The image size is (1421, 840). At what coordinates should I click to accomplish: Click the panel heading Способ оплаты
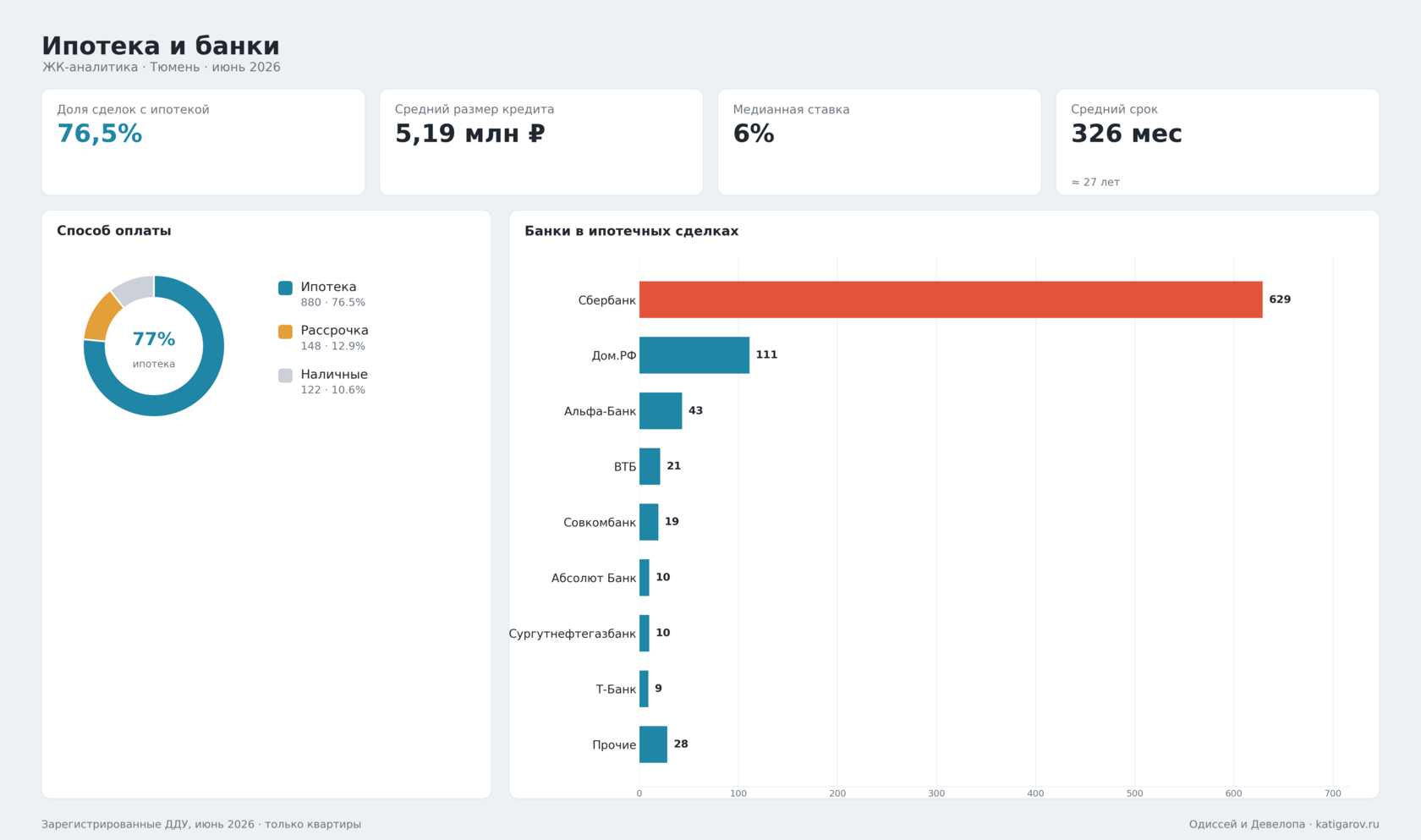click(x=114, y=231)
